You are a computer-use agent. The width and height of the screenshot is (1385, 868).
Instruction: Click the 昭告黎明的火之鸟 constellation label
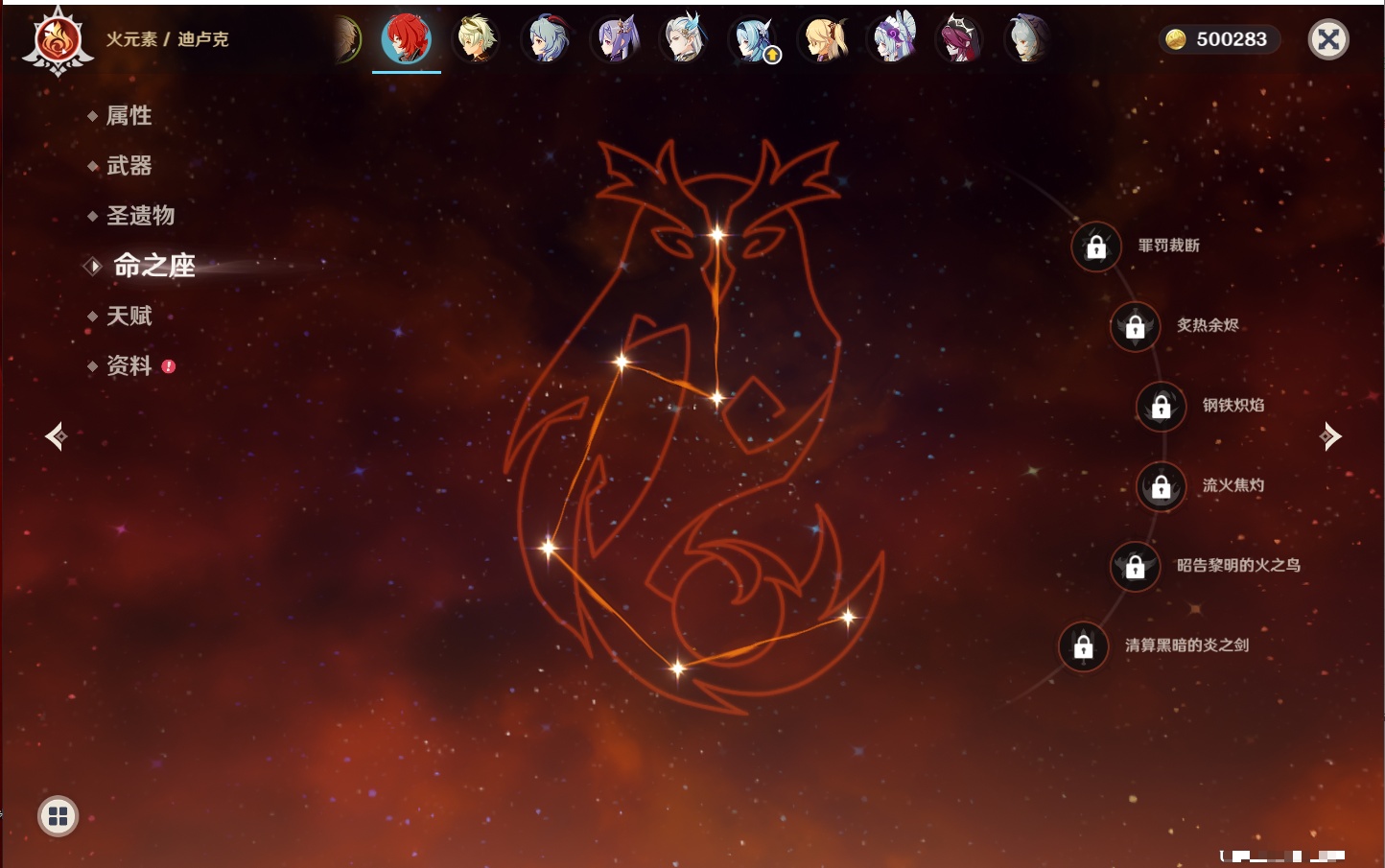[x=1239, y=565]
